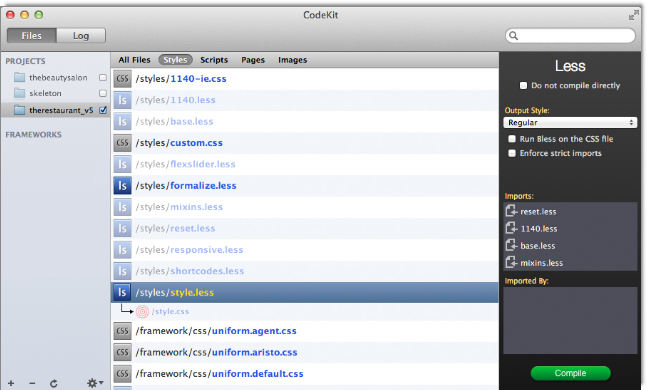Click the import icon beside mixins.less
The height and width of the screenshot is (390, 647).
(x=511, y=262)
